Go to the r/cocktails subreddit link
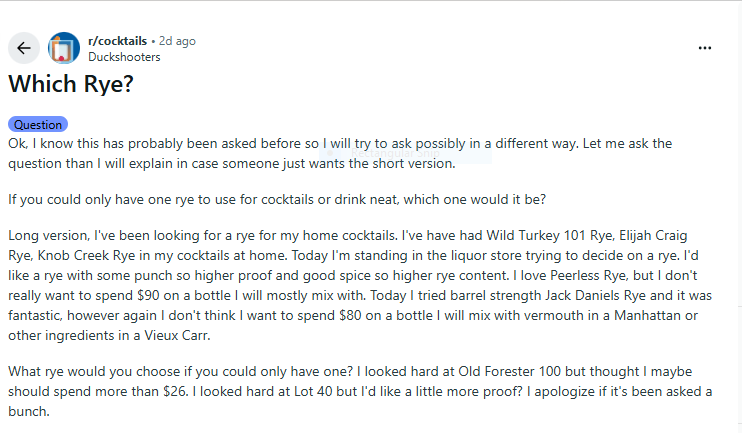 pos(117,41)
